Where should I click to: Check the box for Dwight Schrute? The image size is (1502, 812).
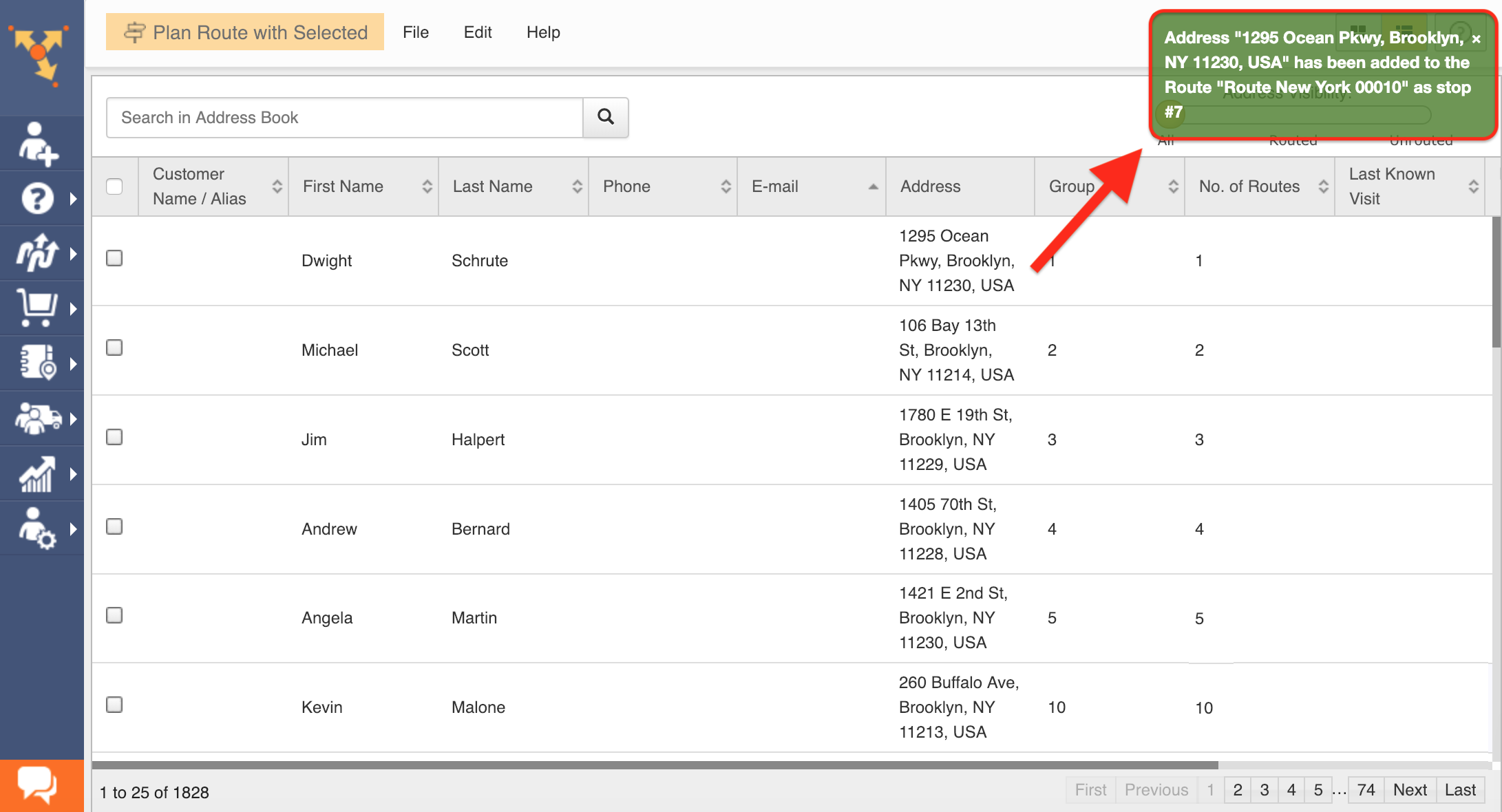pos(114,258)
